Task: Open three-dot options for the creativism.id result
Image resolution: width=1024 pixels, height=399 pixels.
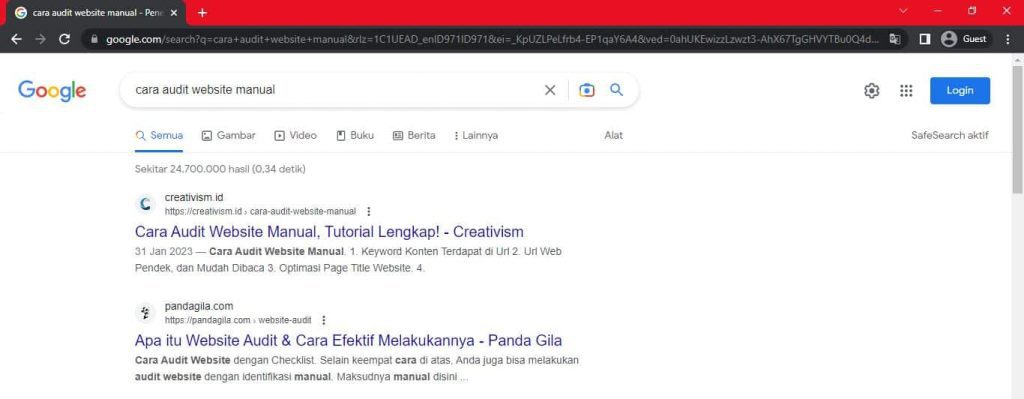Action: [369, 212]
